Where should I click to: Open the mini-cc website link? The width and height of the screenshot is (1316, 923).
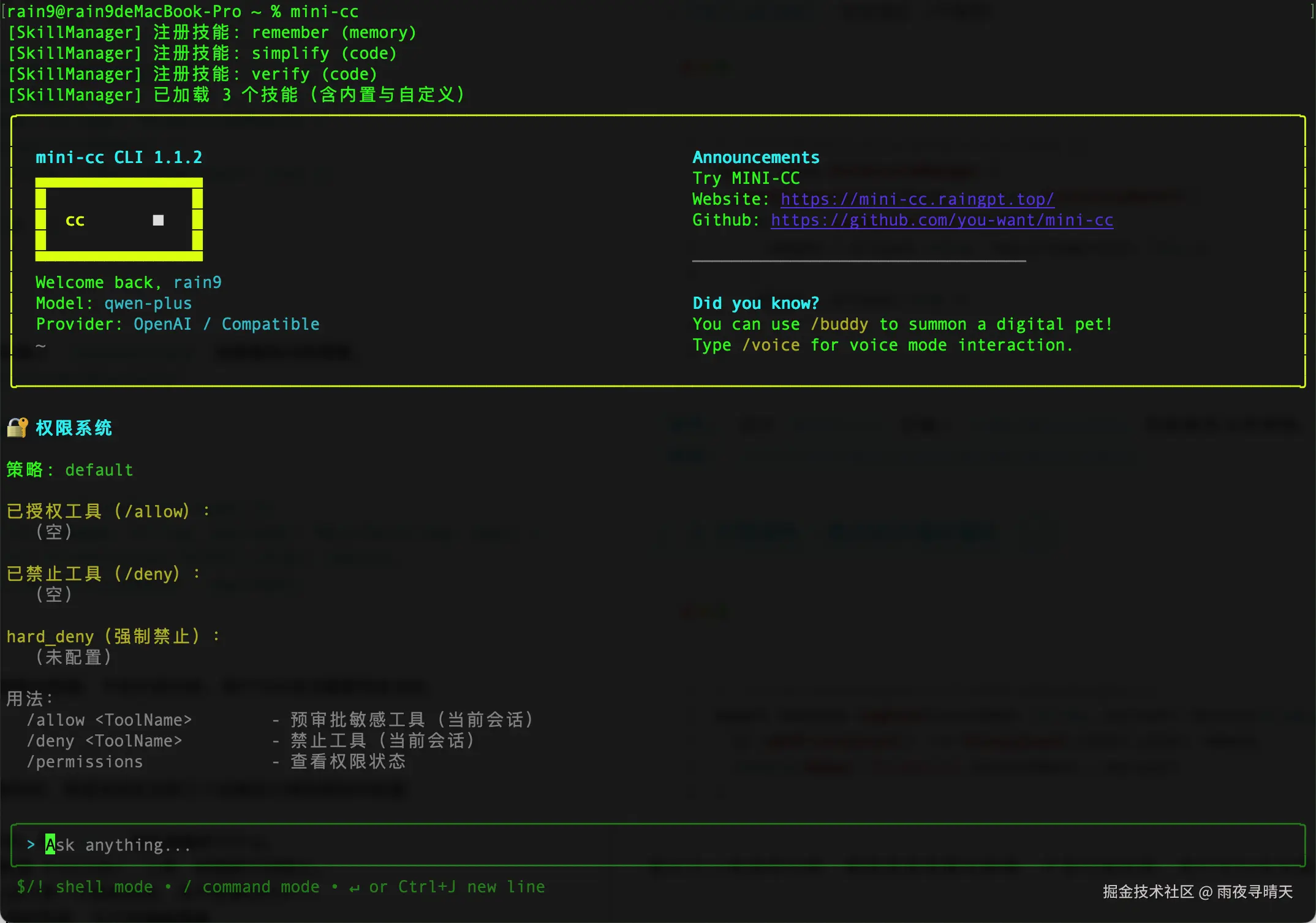(917, 199)
